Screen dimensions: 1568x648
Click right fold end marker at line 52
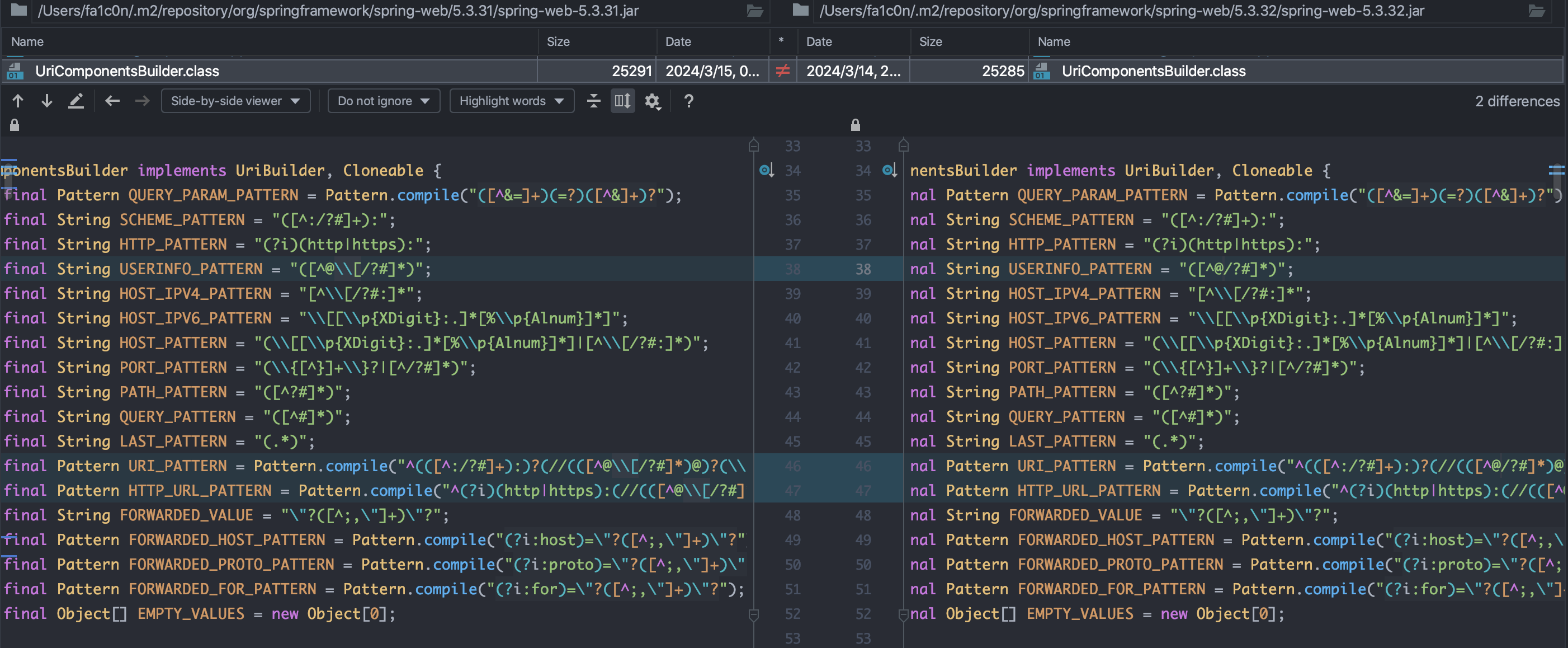click(x=903, y=615)
